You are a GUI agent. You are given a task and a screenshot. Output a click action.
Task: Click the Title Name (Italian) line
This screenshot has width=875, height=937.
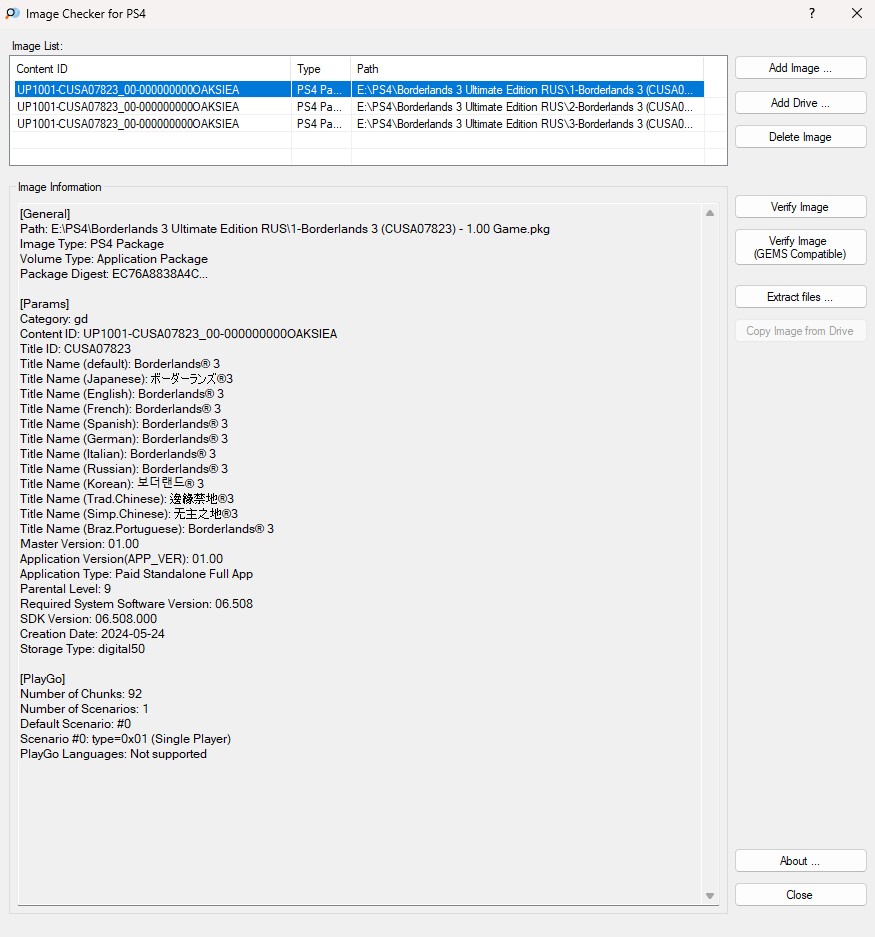tap(118, 454)
